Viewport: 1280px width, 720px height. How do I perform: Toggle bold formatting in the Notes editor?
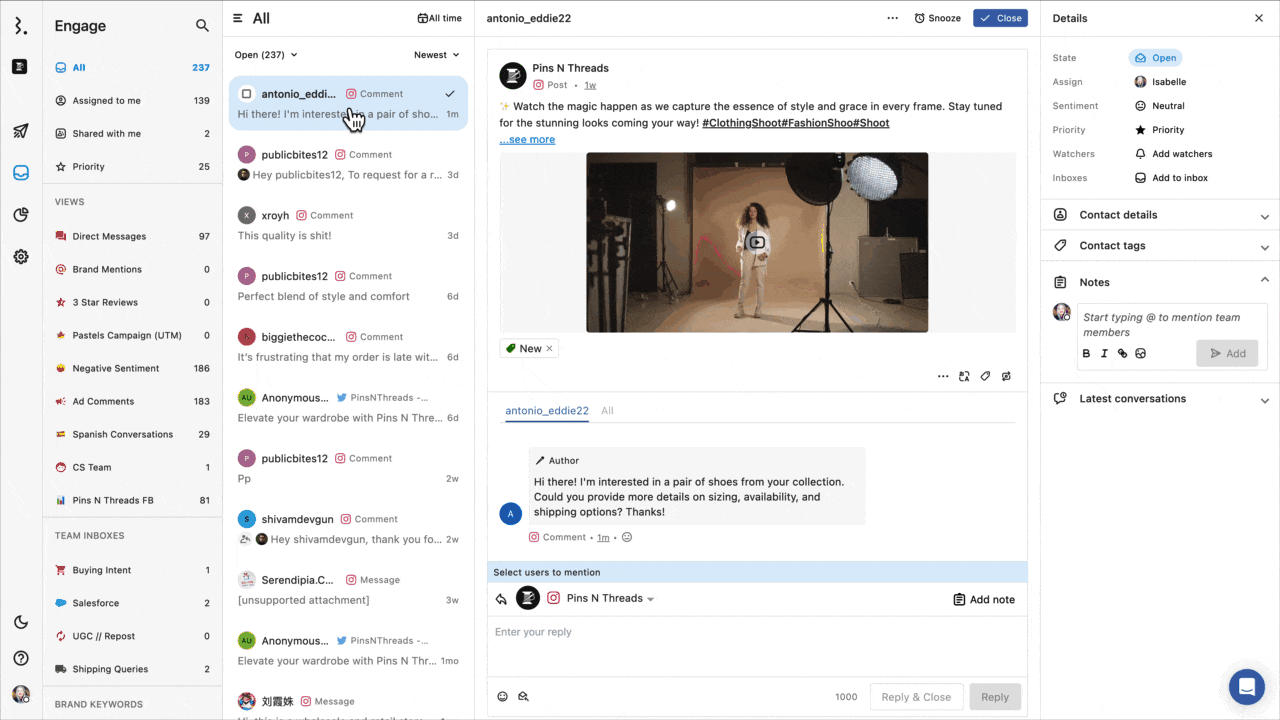pos(1086,353)
